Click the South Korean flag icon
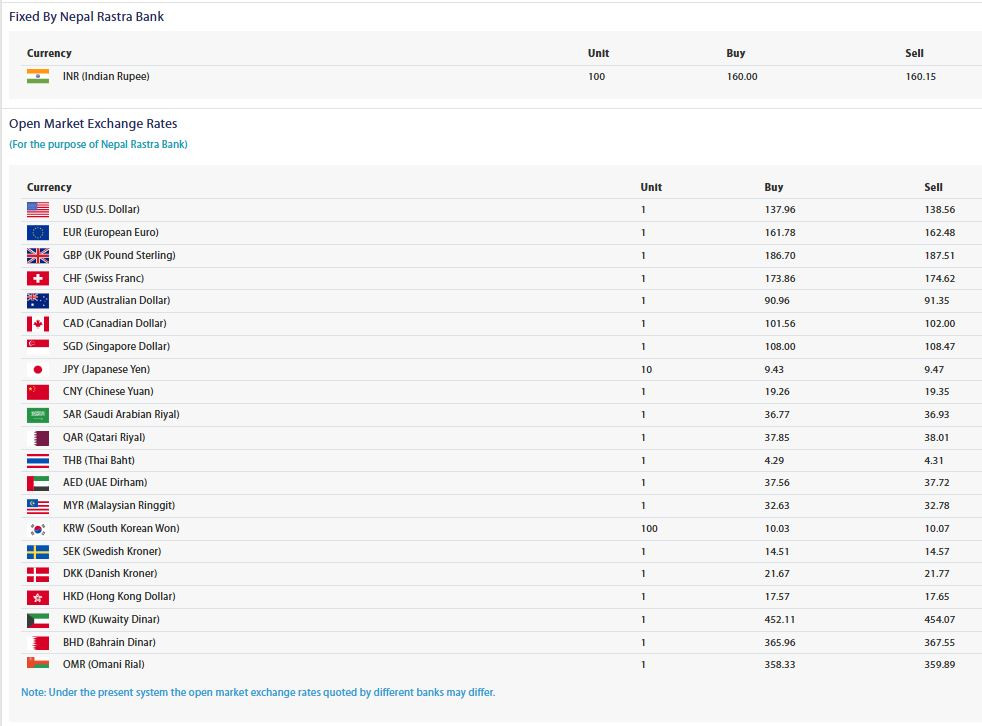The width and height of the screenshot is (982, 726). coord(38,529)
